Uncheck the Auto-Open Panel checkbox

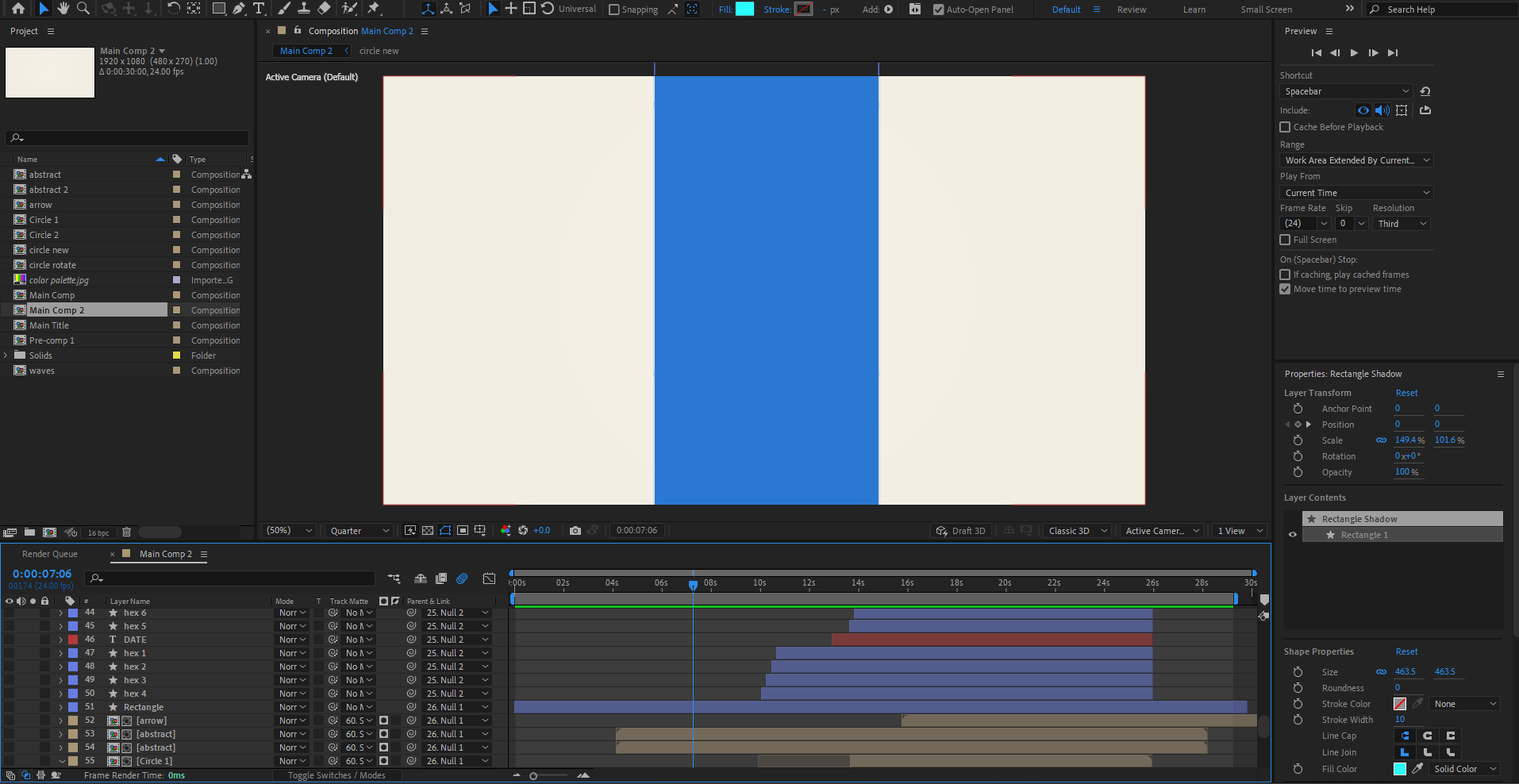(x=939, y=10)
